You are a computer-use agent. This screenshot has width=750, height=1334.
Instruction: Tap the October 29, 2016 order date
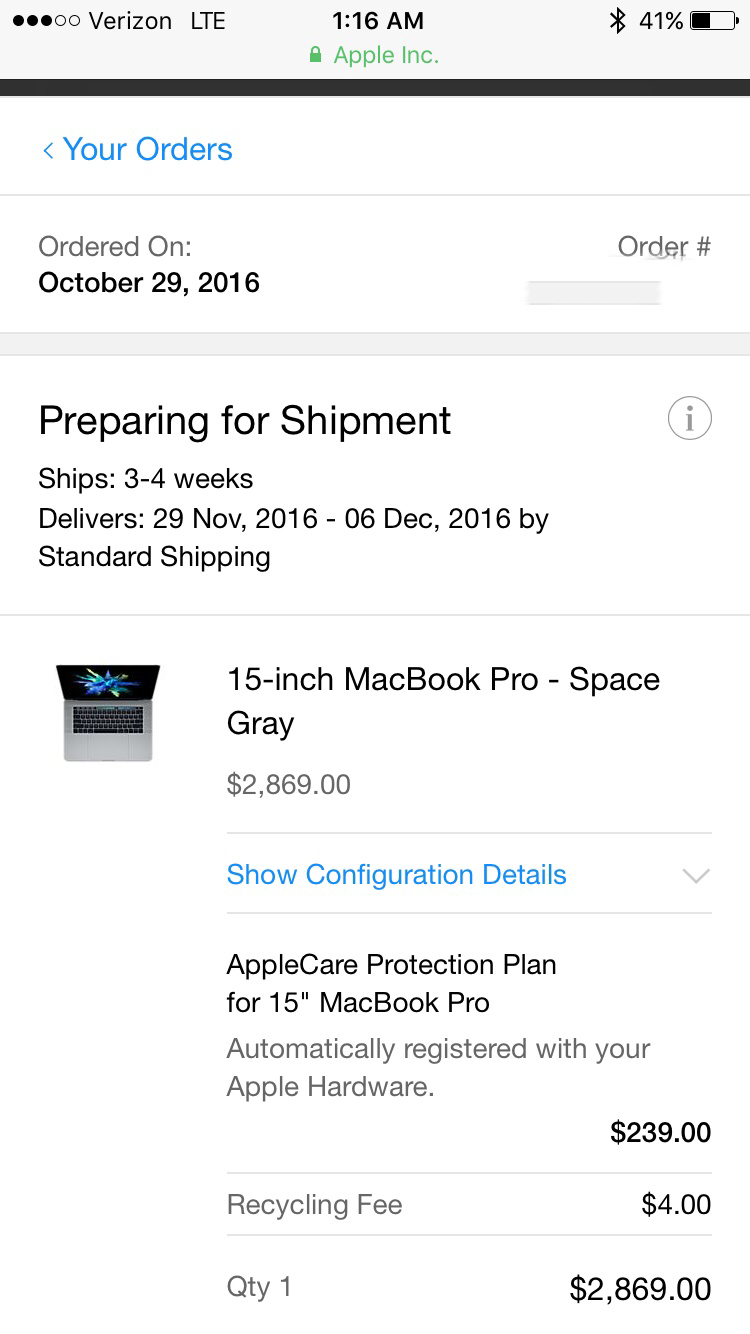pyautogui.click(x=149, y=283)
